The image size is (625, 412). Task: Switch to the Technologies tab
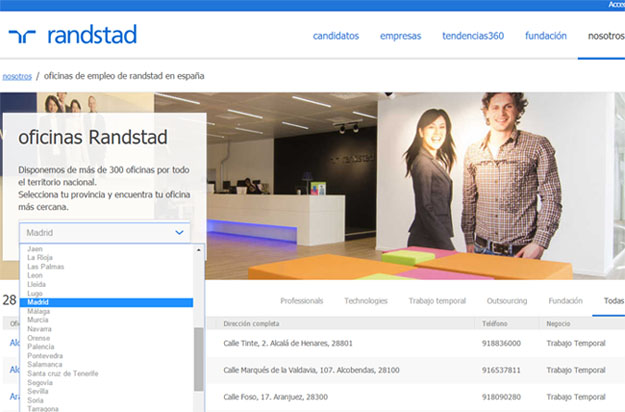pyautogui.click(x=366, y=301)
